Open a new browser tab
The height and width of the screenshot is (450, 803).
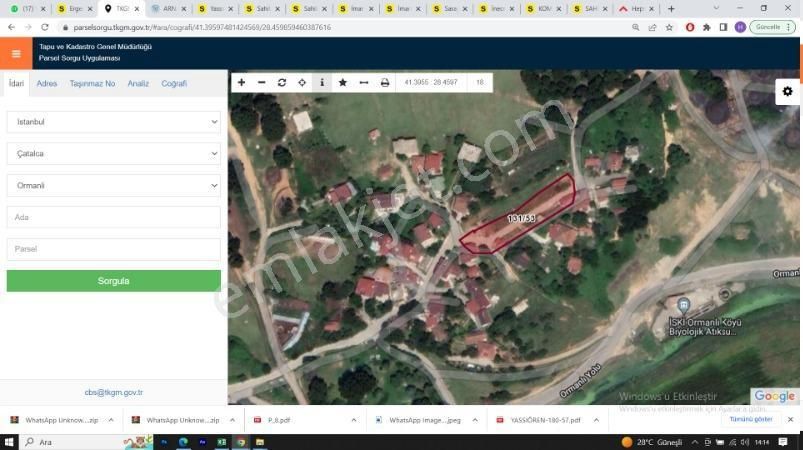671,9
